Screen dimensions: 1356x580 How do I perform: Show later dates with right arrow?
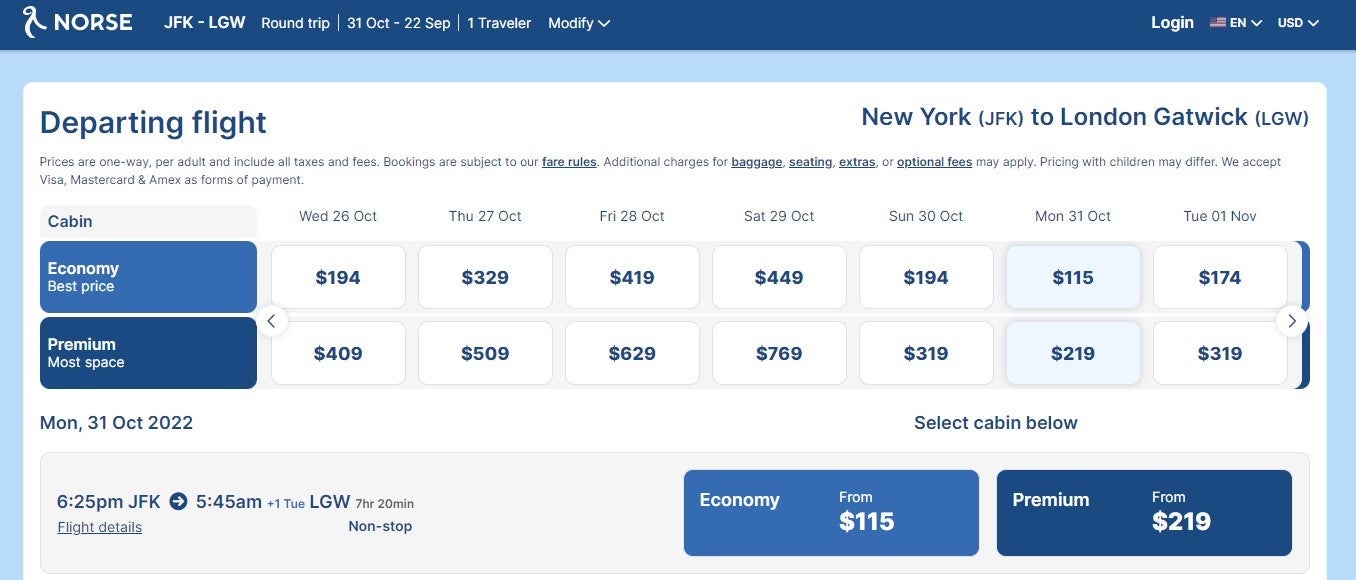1292,321
